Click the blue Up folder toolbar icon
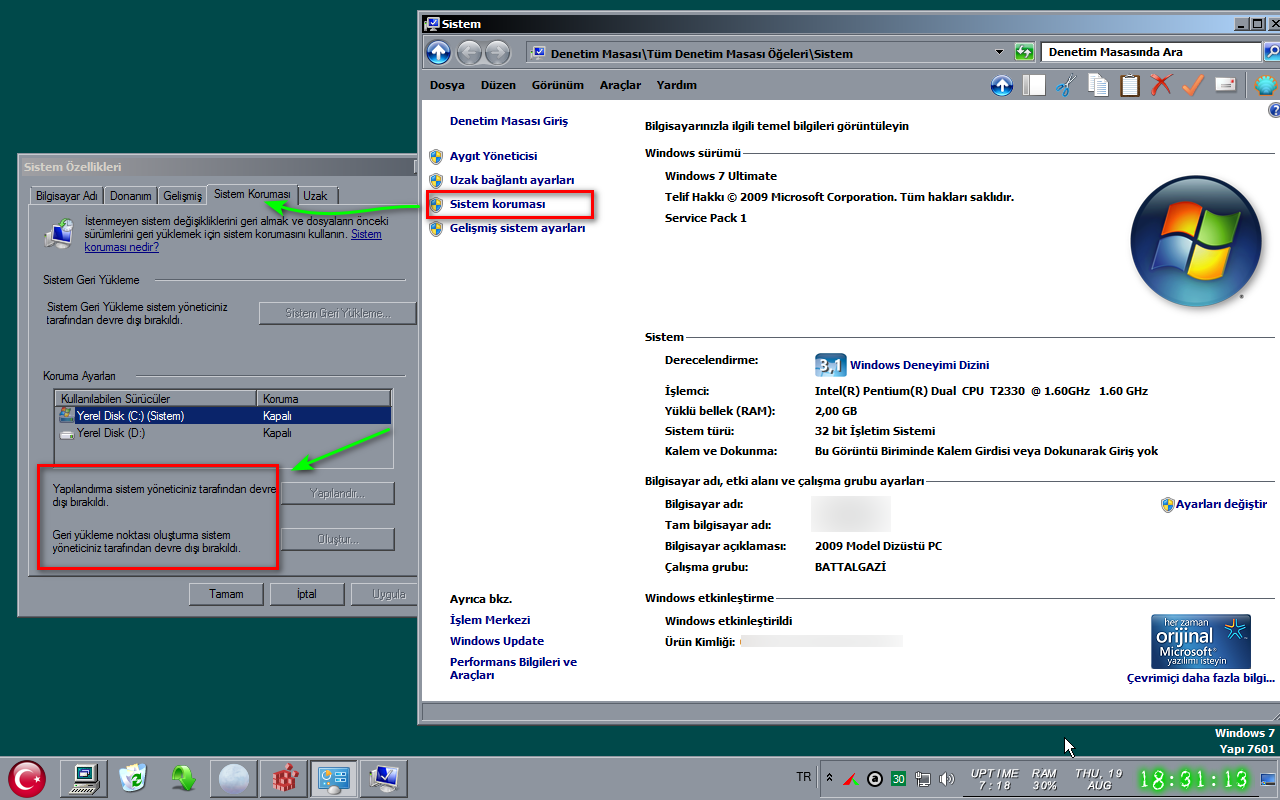The image size is (1280, 800). click(x=1002, y=85)
